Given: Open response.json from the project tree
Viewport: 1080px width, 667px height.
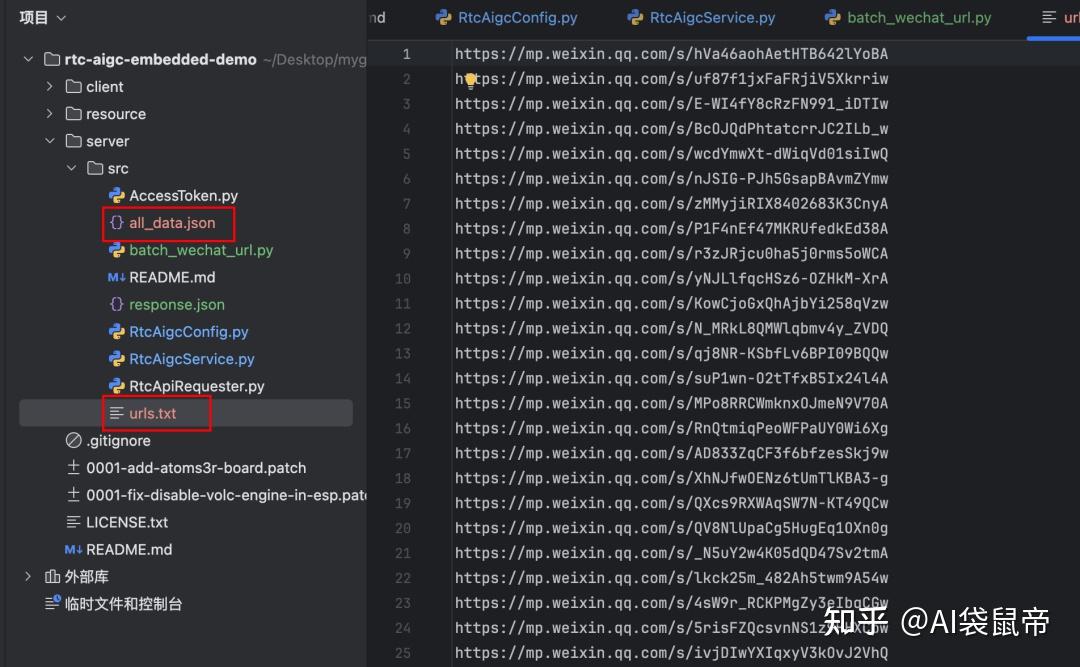Looking at the screenshot, I should [177, 305].
